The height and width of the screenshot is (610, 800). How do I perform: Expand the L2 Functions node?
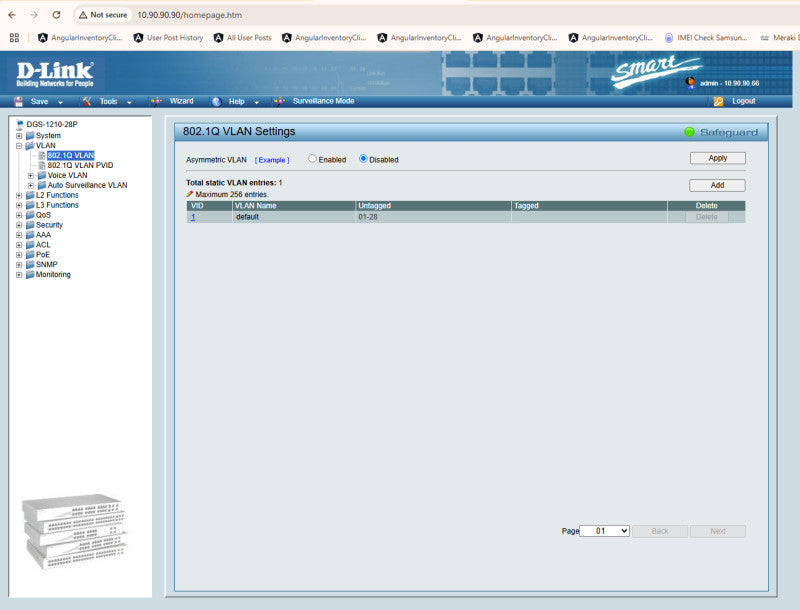pos(19,195)
